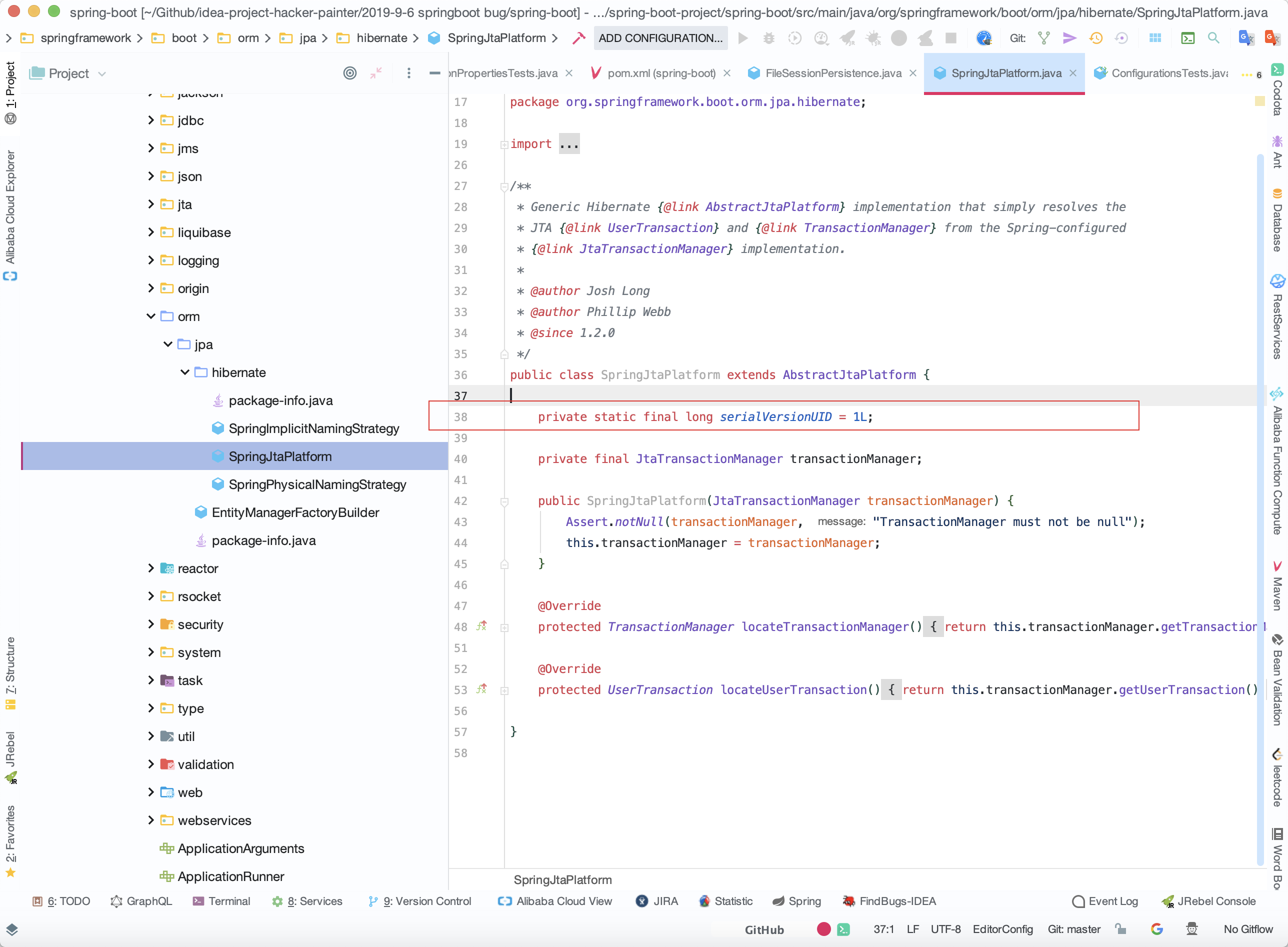Expand the security folder
This screenshot has width=1288, height=947.
coord(151,624)
